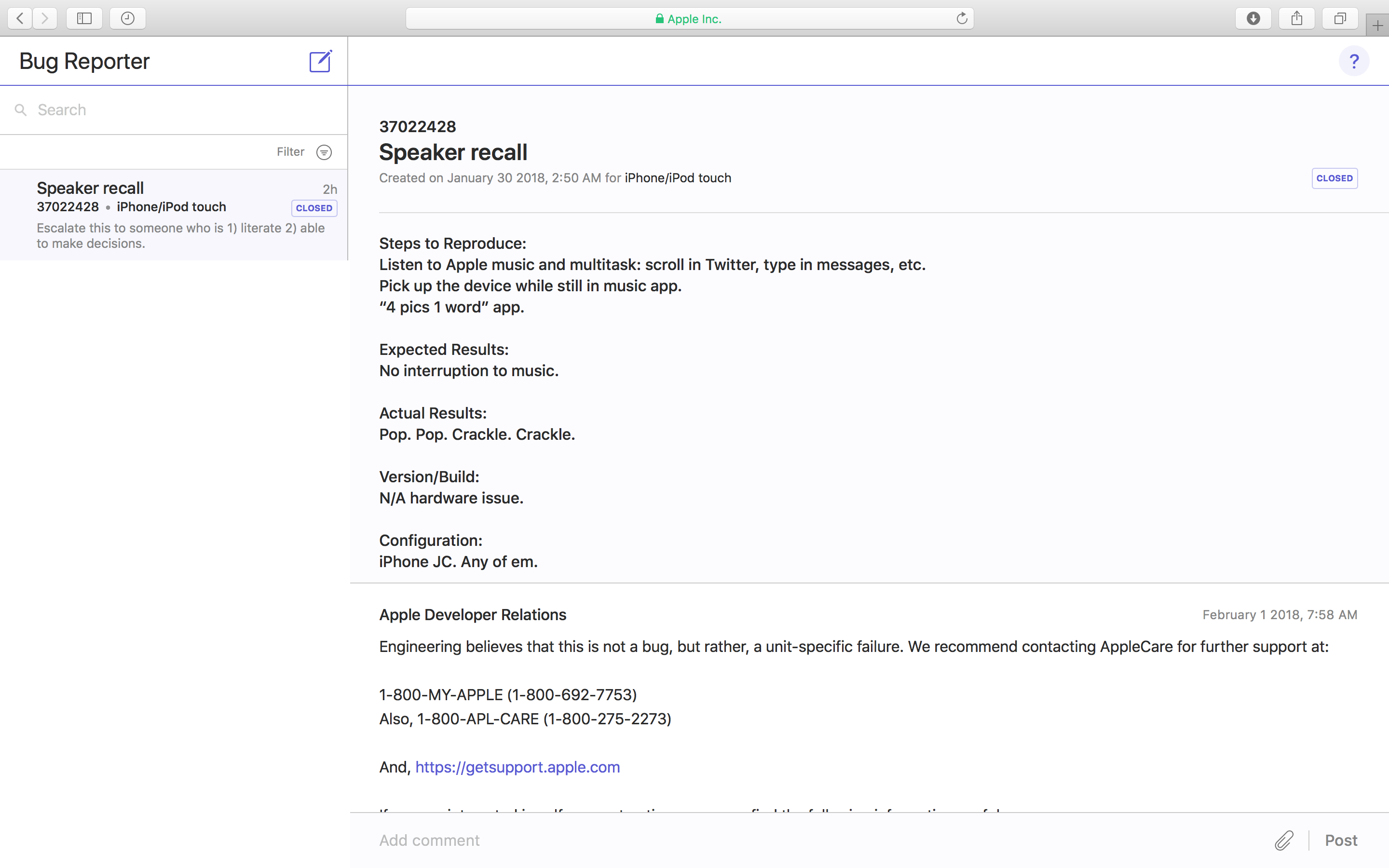The width and height of the screenshot is (1389, 868).
Task: Click the Filter label
Action: click(290, 151)
